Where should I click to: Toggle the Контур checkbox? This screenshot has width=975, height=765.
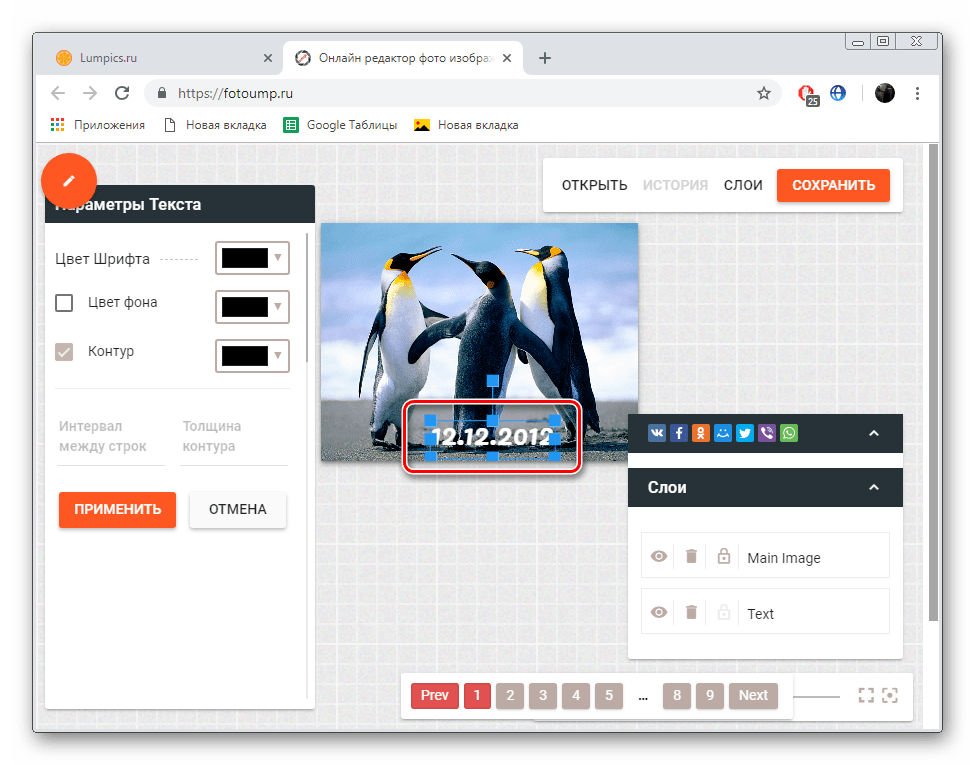[x=64, y=352]
